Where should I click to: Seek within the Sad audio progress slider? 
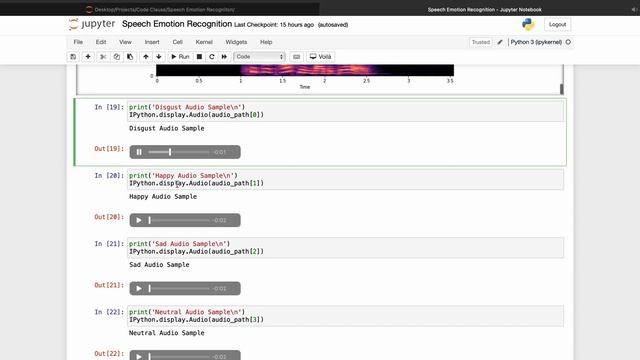coord(179,289)
